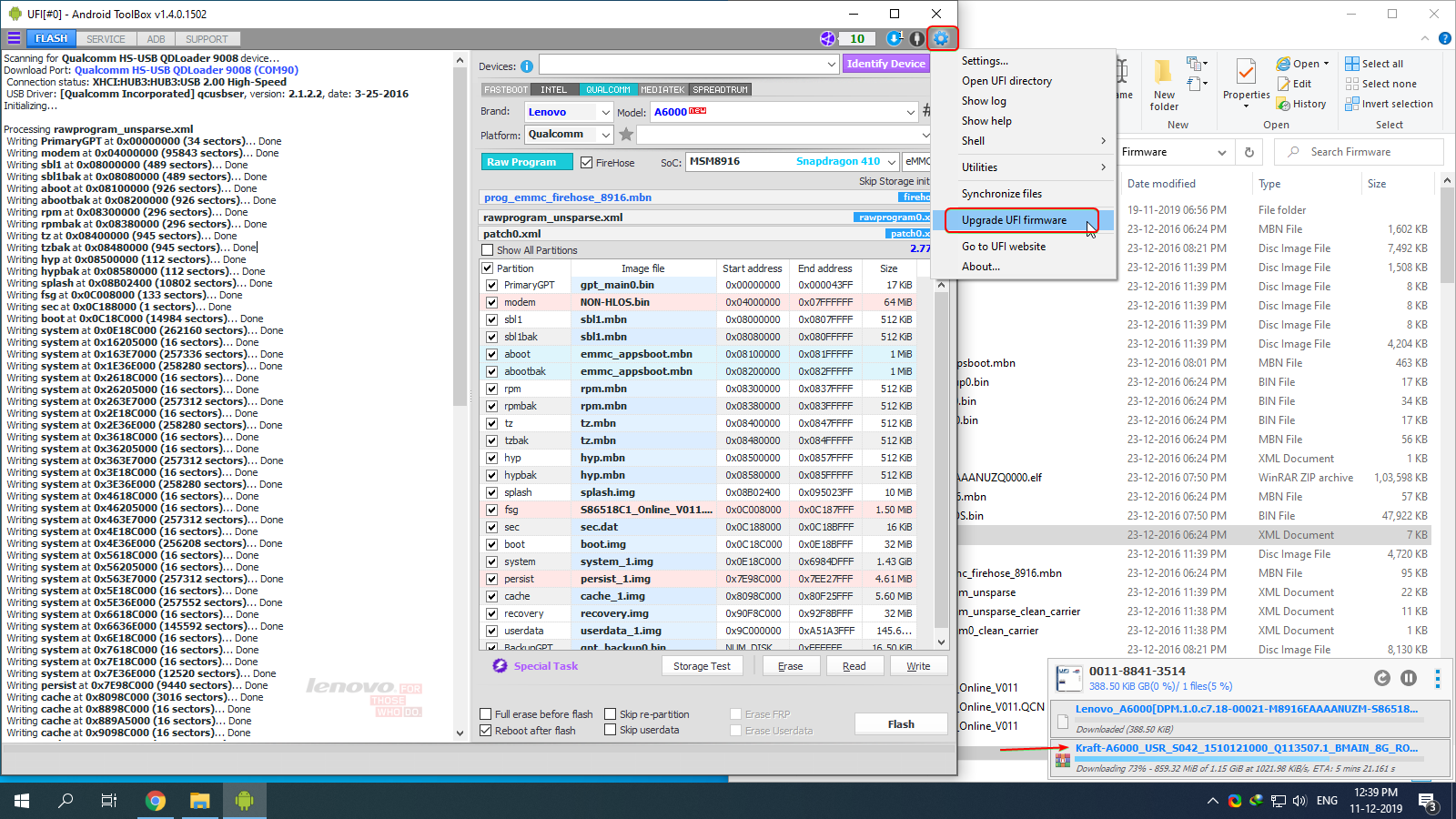Click the blue info icon beside Devices
1456x819 pixels.
526,66
